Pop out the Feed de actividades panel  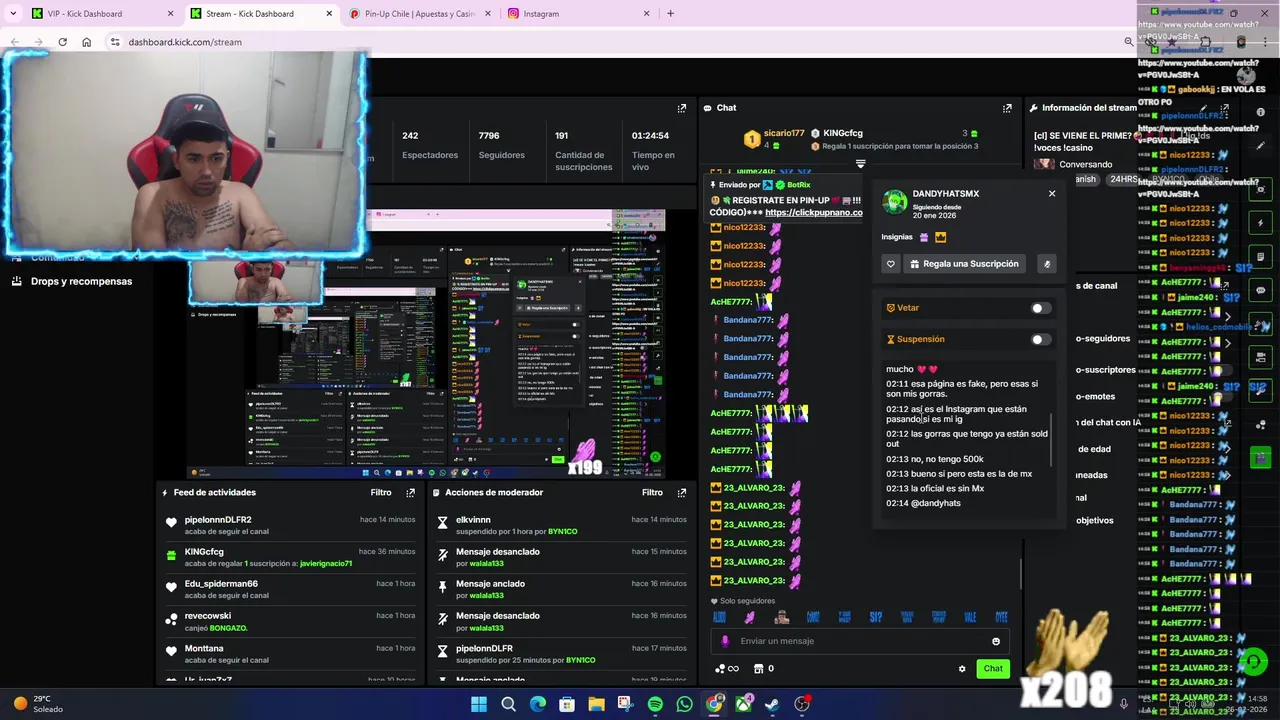[410, 493]
